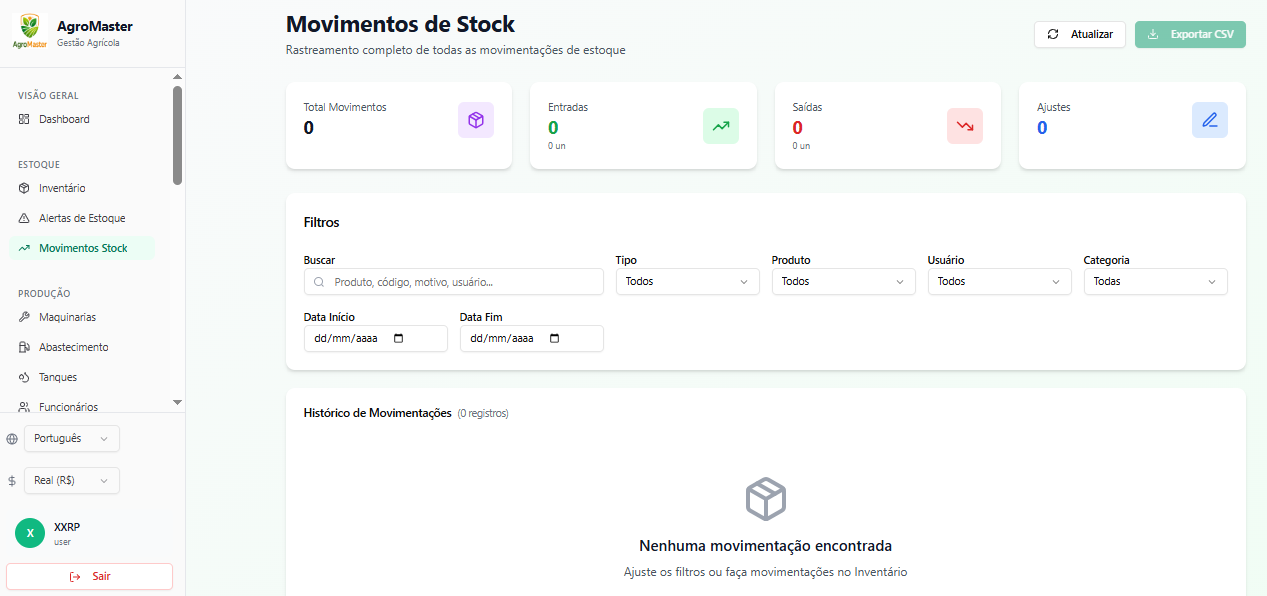Click the XXRP user avatar
Viewport: 1267px width, 596px height.
coord(30,533)
